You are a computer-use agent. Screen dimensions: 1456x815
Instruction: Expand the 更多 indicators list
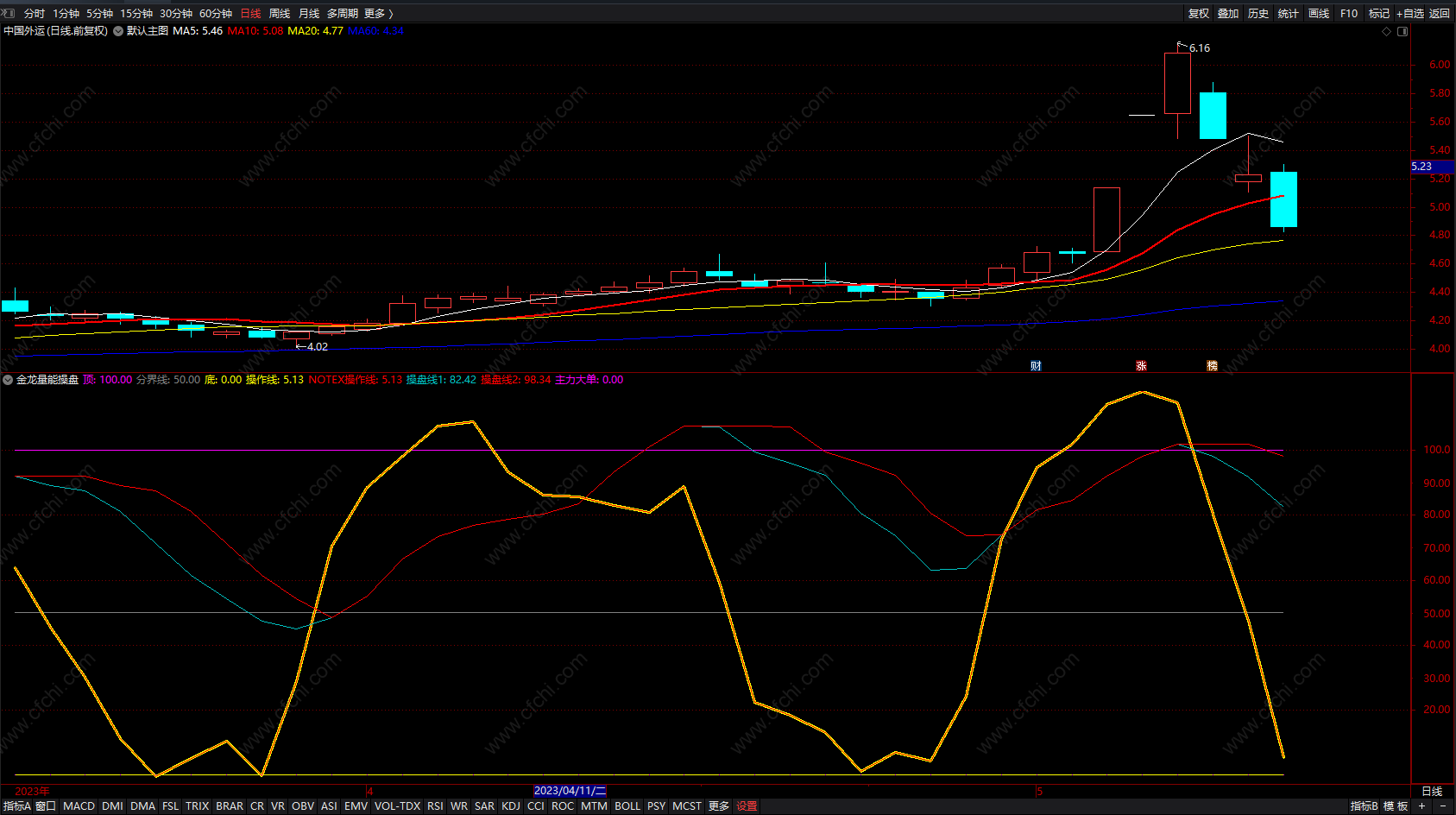[x=719, y=806]
